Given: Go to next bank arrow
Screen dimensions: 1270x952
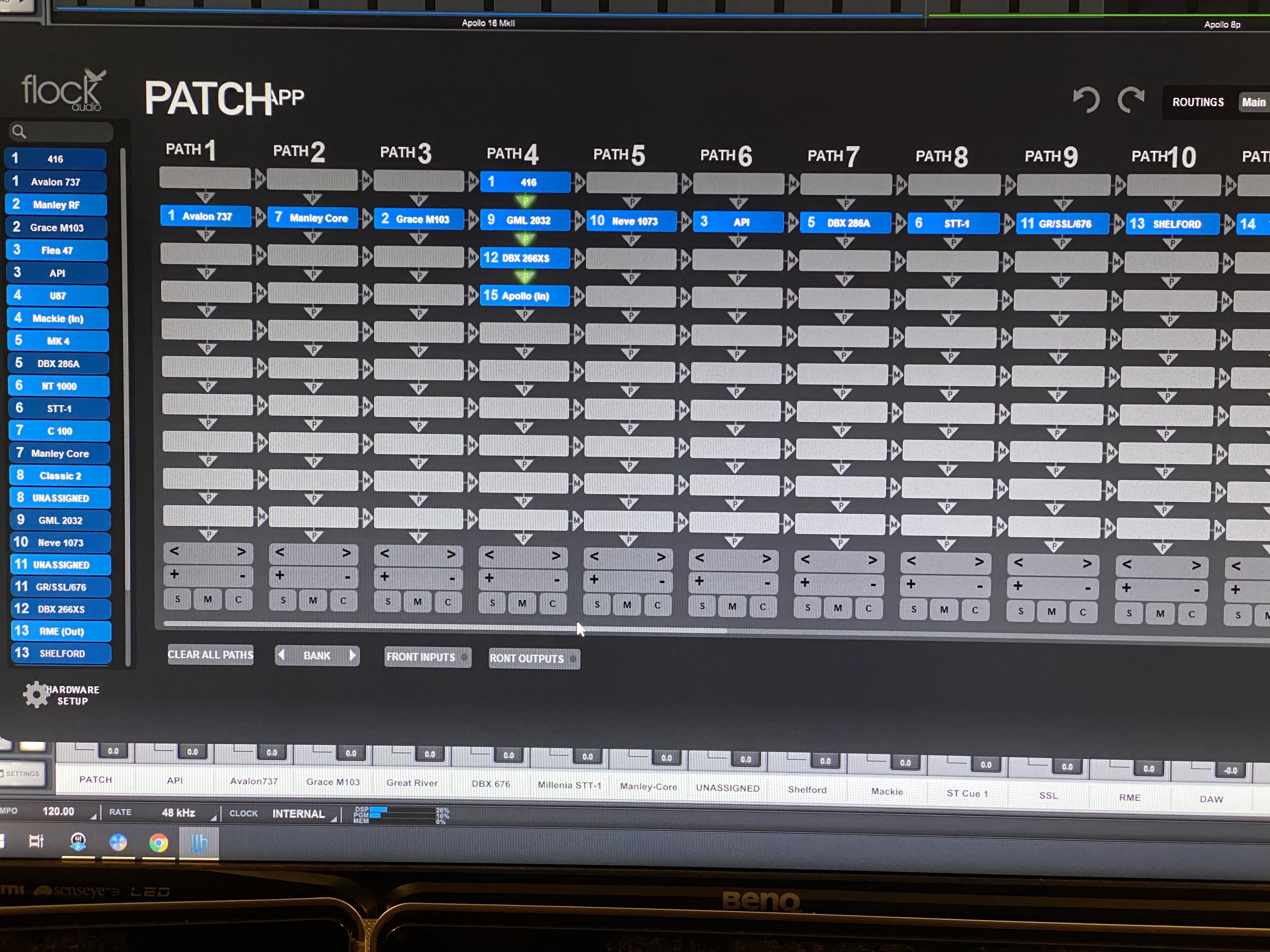Looking at the screenshot, I should (x=352, y=655).
